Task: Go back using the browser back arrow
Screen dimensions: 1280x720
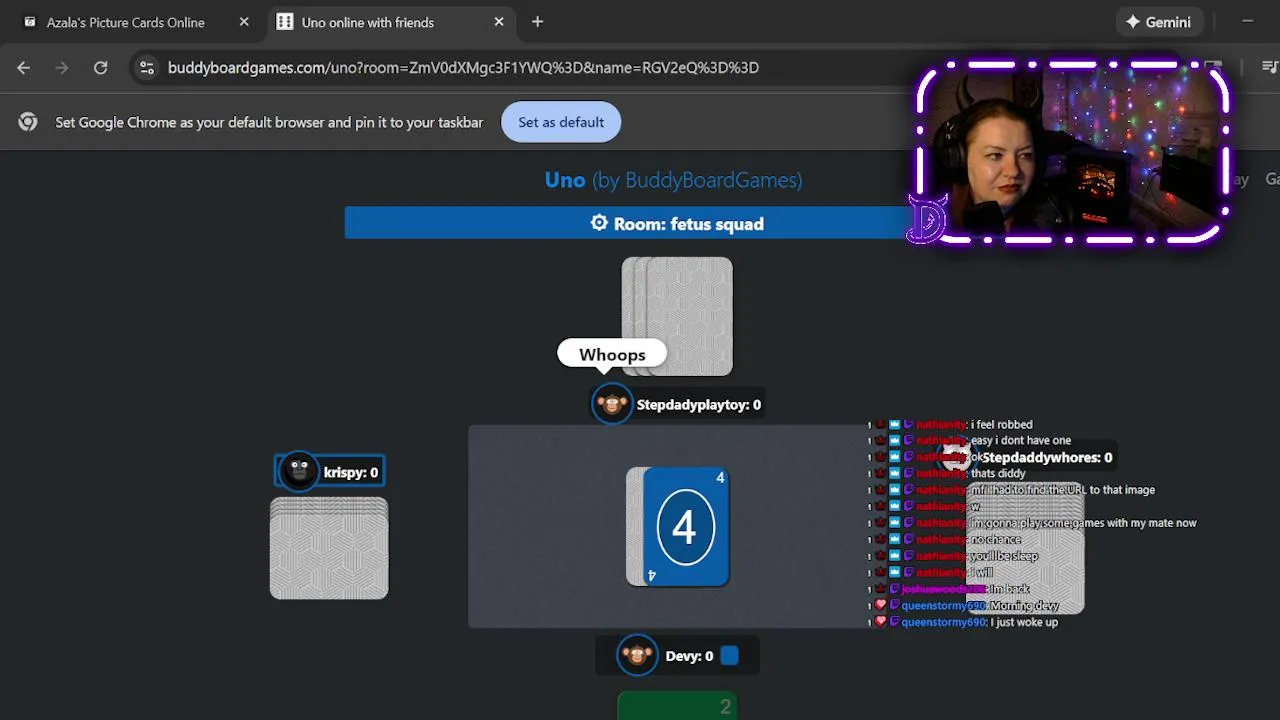Action: tap(24, 67)
